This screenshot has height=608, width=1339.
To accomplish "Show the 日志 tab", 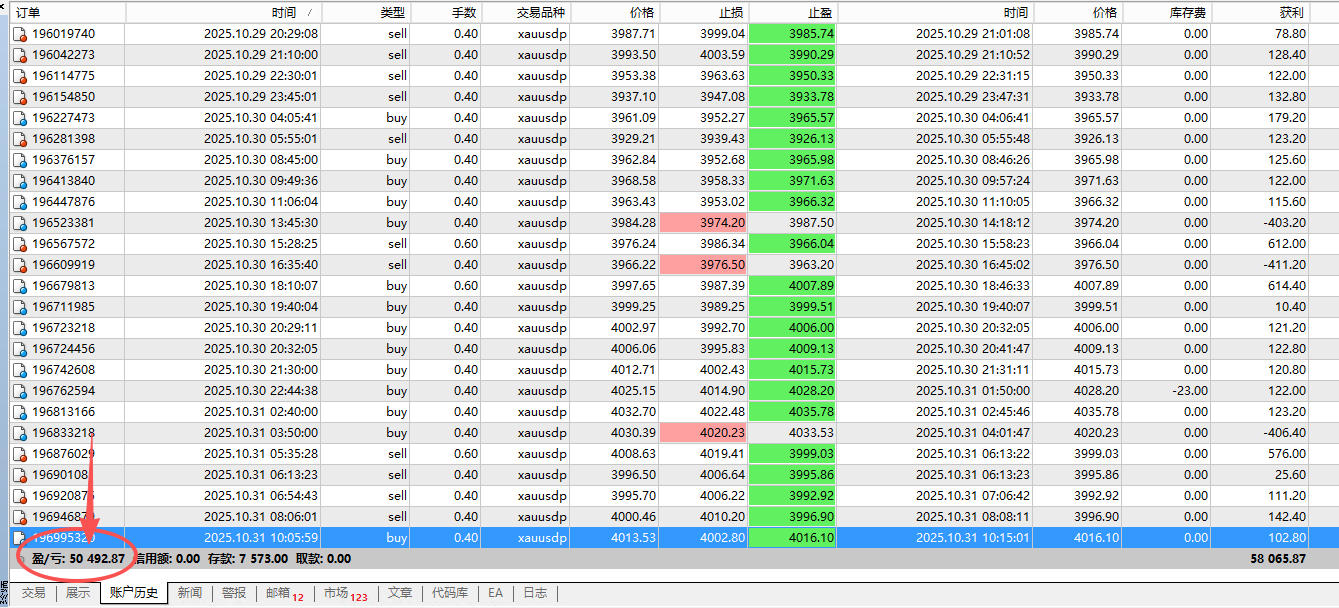I will [x=535, y=593].
